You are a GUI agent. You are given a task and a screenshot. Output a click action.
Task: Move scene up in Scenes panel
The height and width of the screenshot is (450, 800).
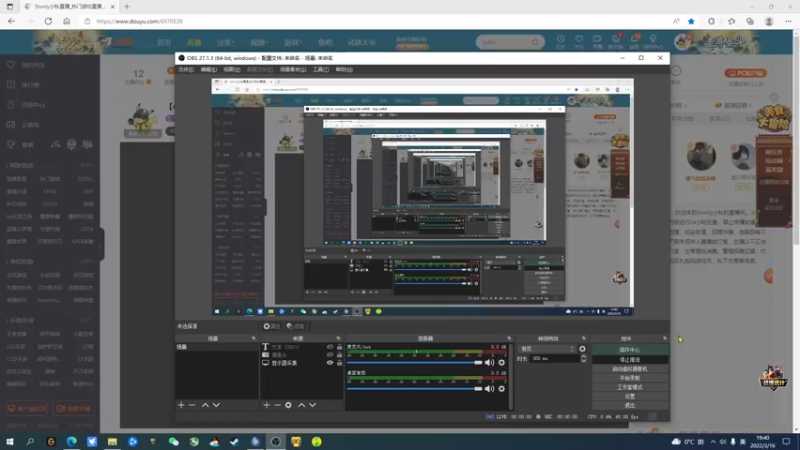click(205, 405)
